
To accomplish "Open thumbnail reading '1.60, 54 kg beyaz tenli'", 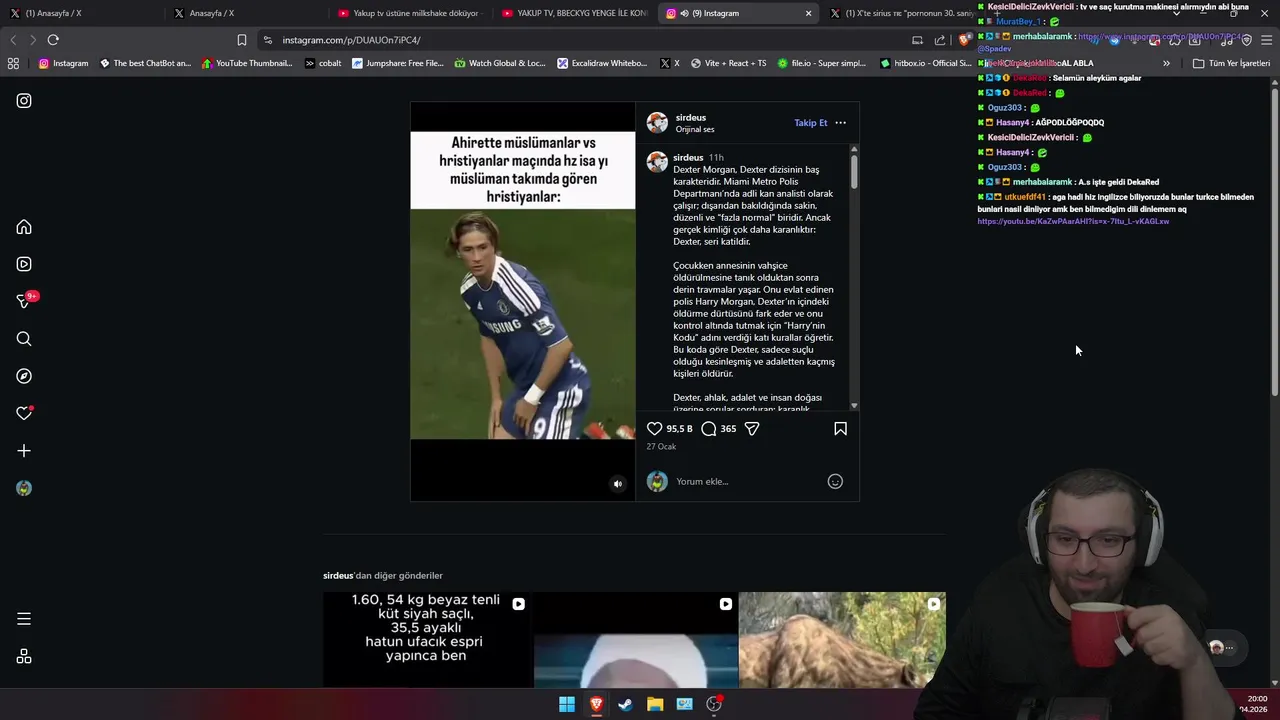I will click(426, 639).
